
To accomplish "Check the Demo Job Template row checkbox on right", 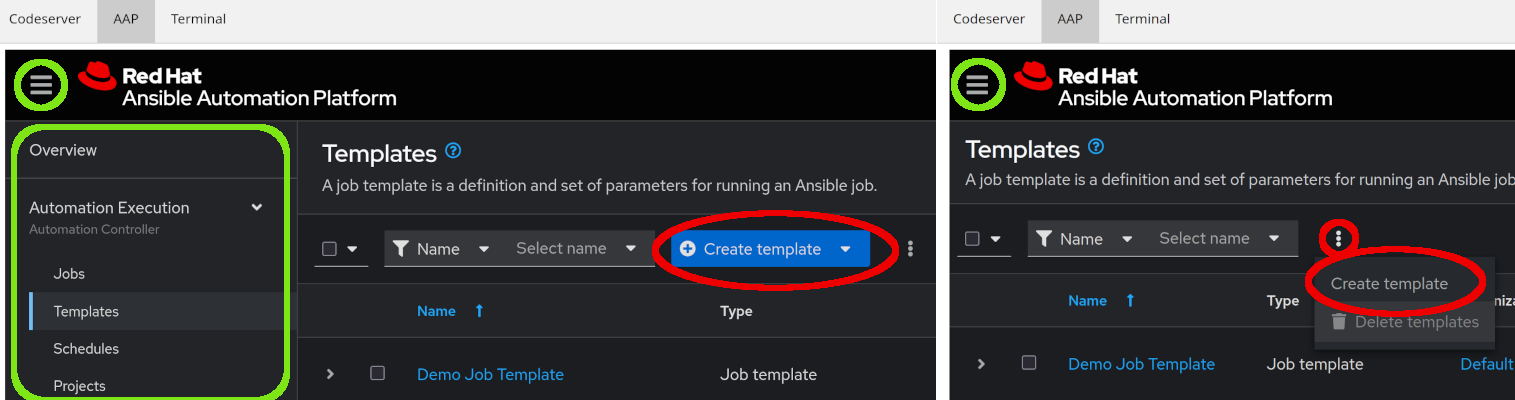I will pyautogui.click(x=1029, y=363).
